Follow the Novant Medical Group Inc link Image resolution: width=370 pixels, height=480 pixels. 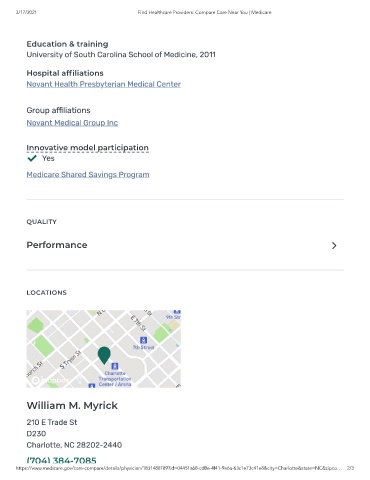click(72, 123)
